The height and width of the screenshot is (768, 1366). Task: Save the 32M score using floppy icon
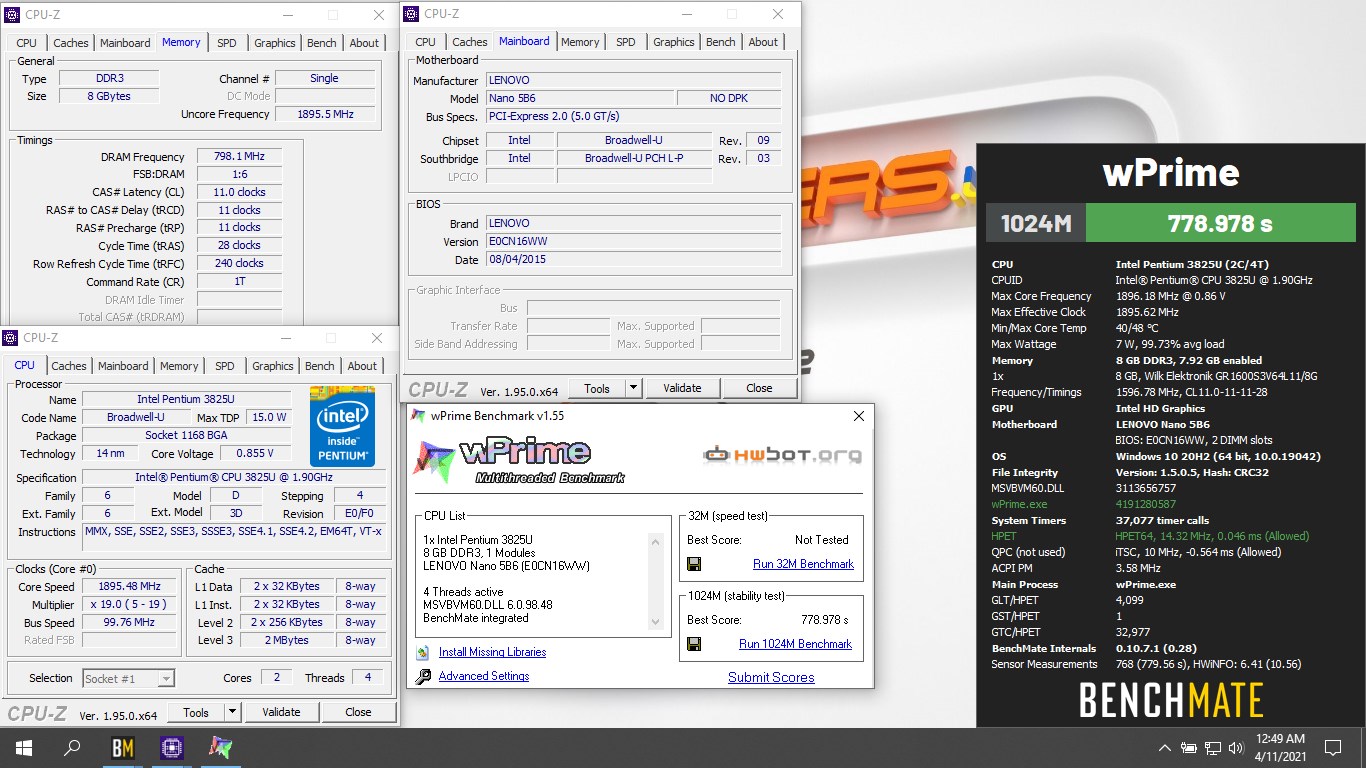pos(694,564)
